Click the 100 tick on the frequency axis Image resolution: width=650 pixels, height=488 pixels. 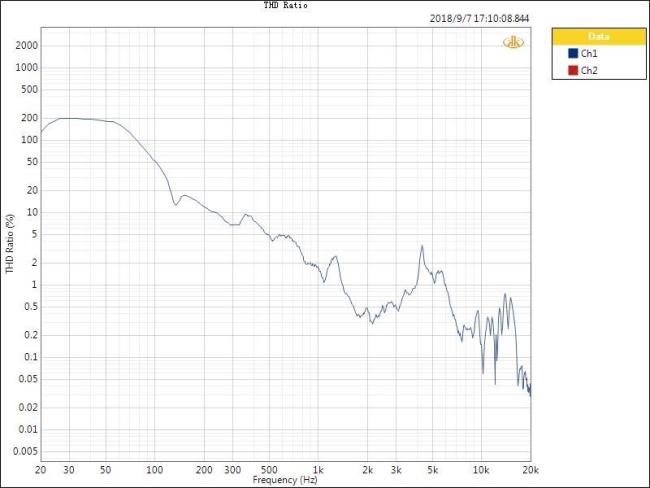tap(154, 470)
